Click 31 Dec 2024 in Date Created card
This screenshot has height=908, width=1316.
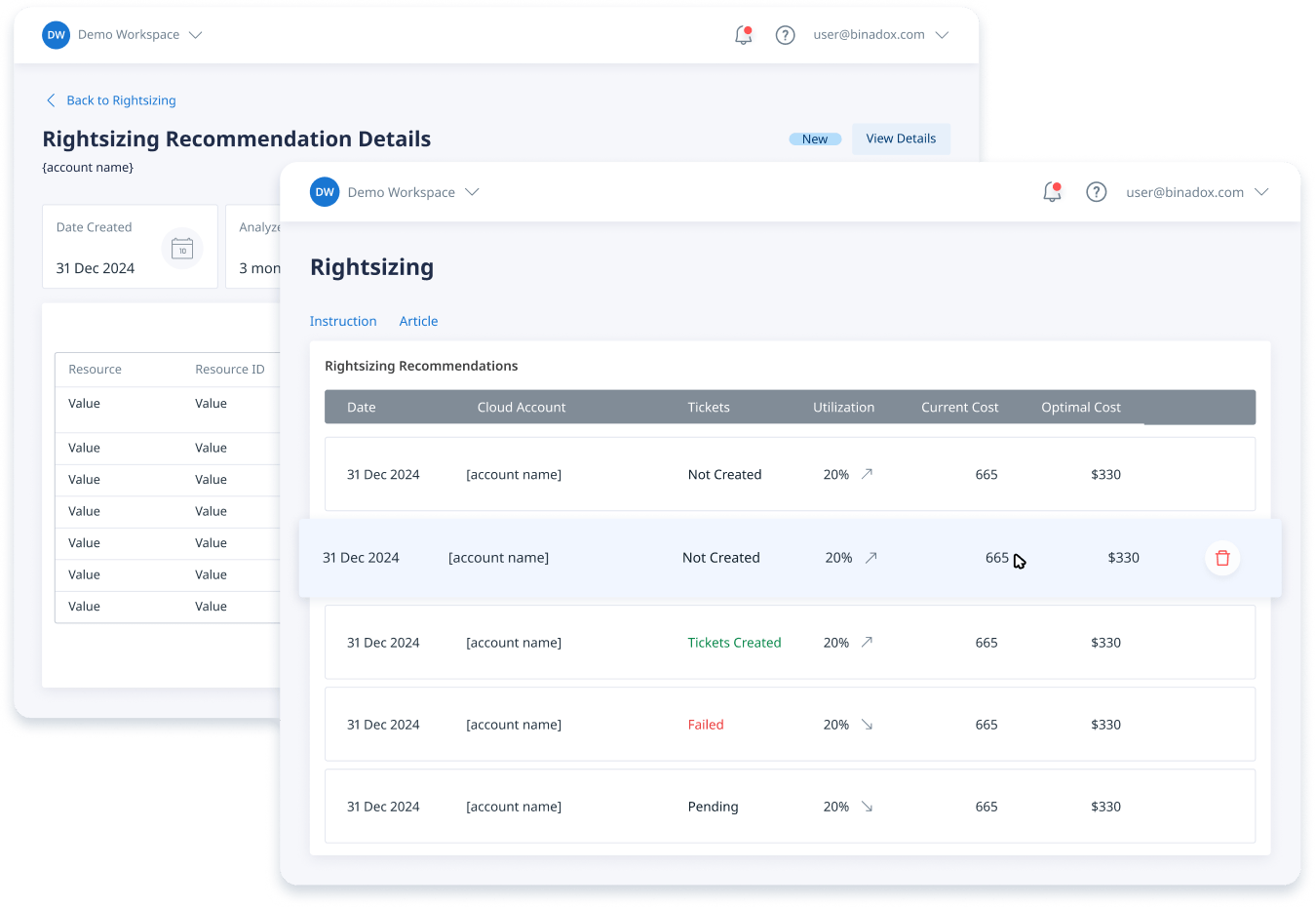click(96, 268)
